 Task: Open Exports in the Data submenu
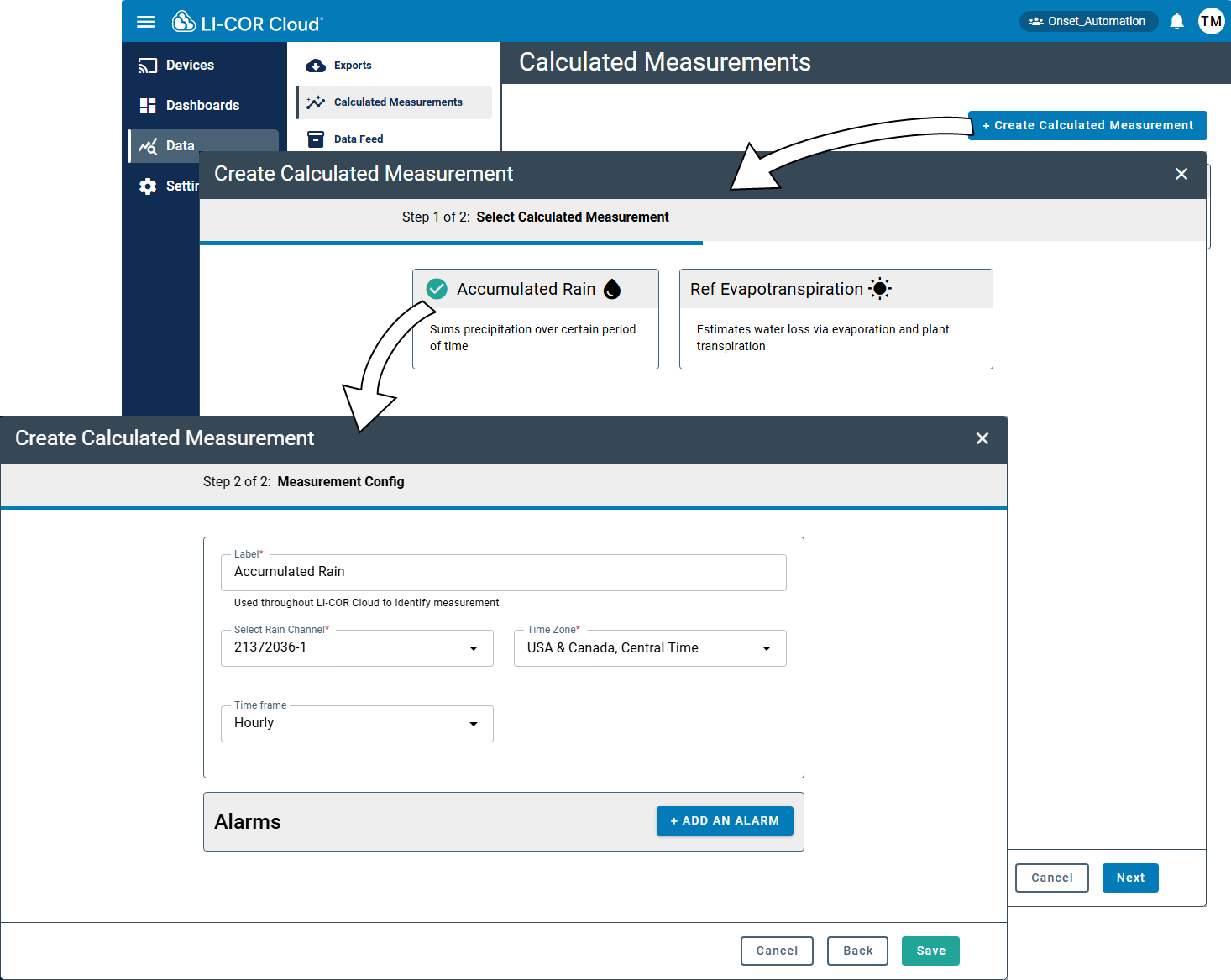pos(394,66)
